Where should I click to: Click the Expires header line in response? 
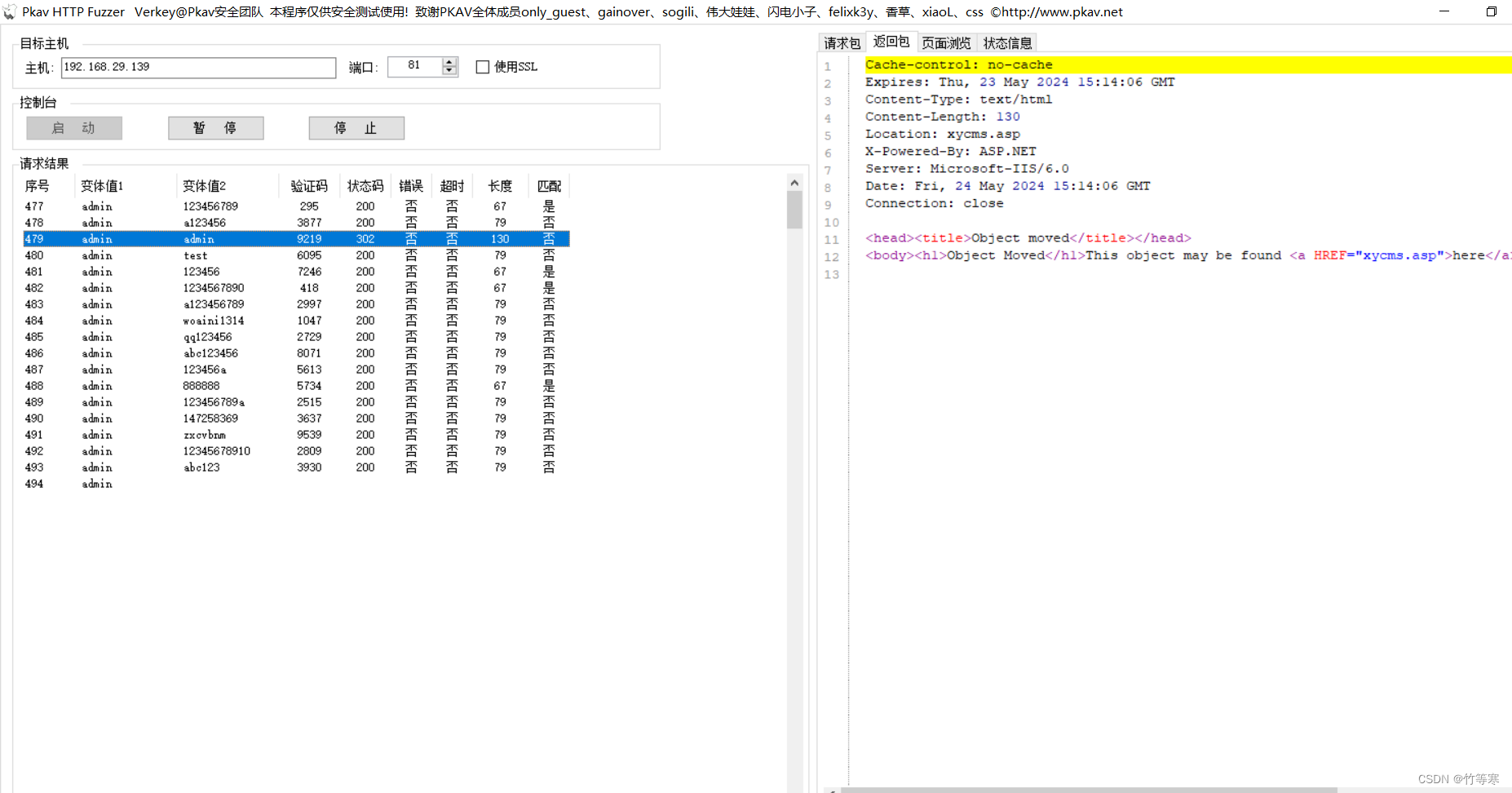[x=1019, y=82]
